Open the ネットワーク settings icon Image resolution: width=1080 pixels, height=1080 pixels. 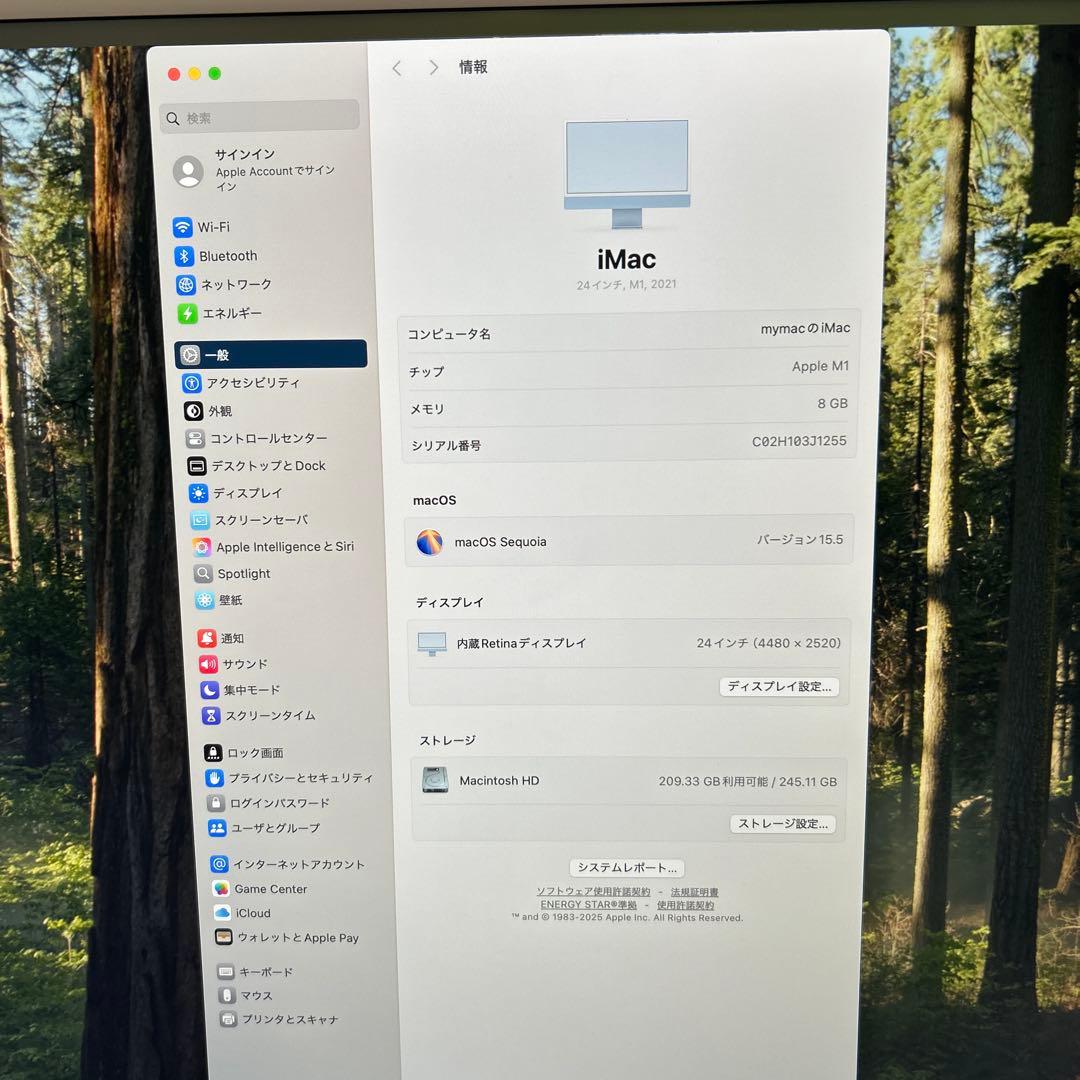click(240, 285)
